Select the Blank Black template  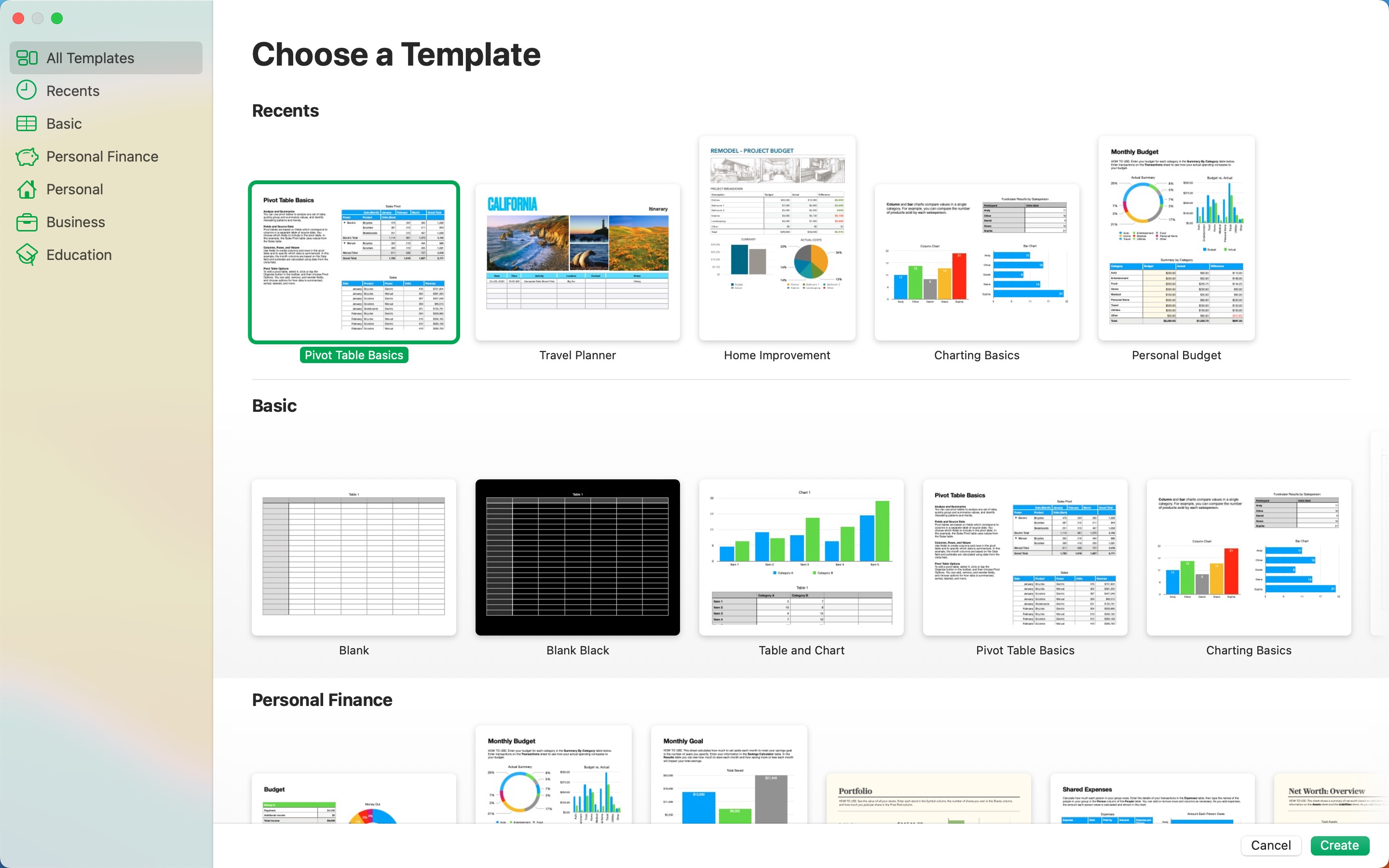577,556
